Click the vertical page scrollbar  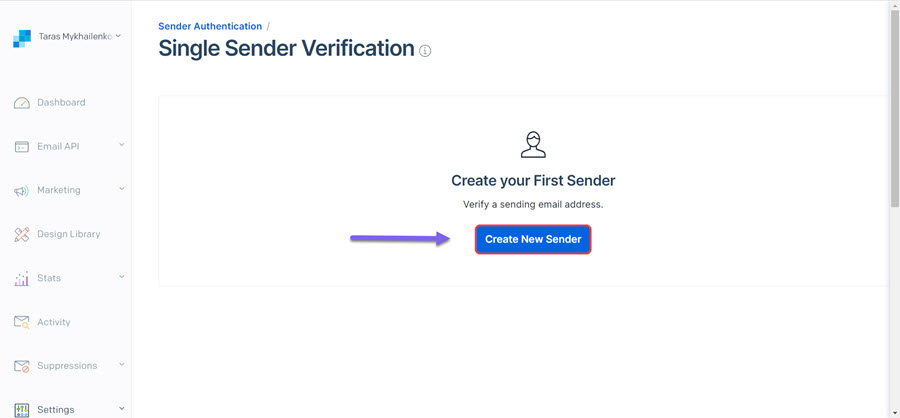click(895, 109)
